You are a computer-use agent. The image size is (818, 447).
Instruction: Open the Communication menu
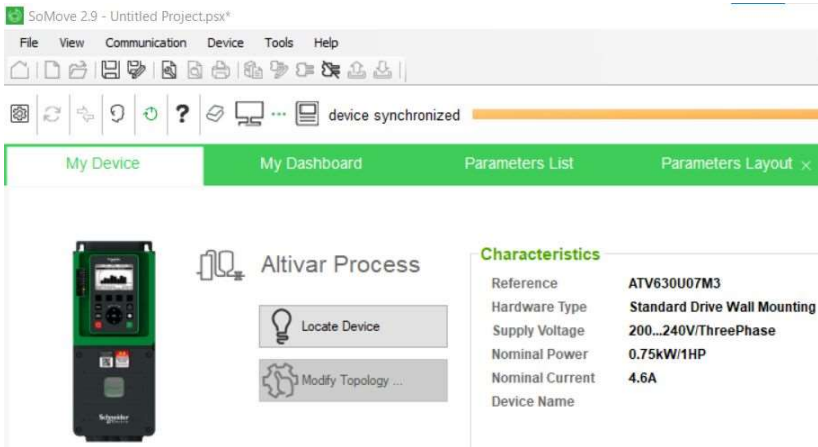click(x=146, y=43)
